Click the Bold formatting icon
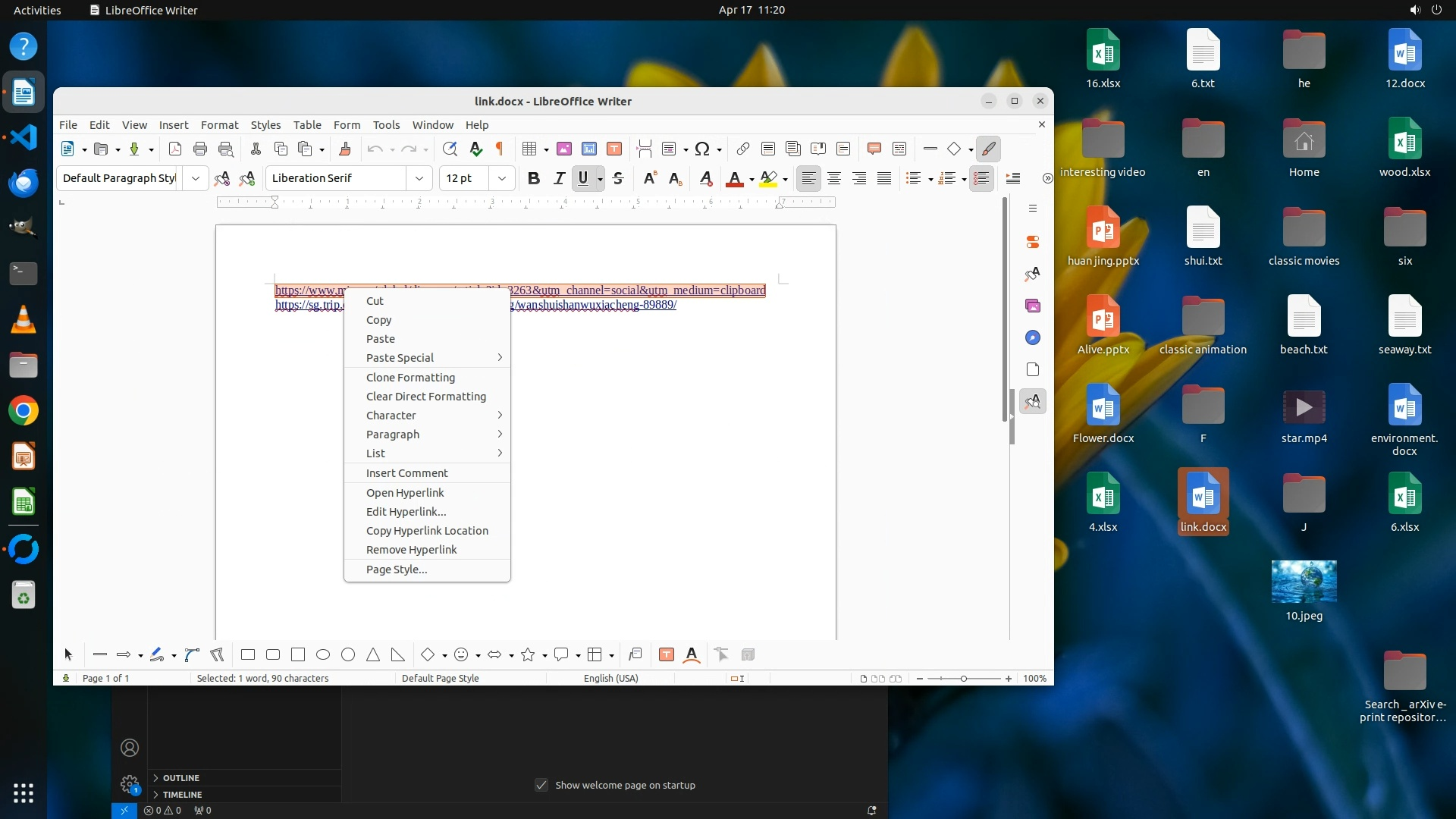The image size is (1456, 819). pos(533,178)
